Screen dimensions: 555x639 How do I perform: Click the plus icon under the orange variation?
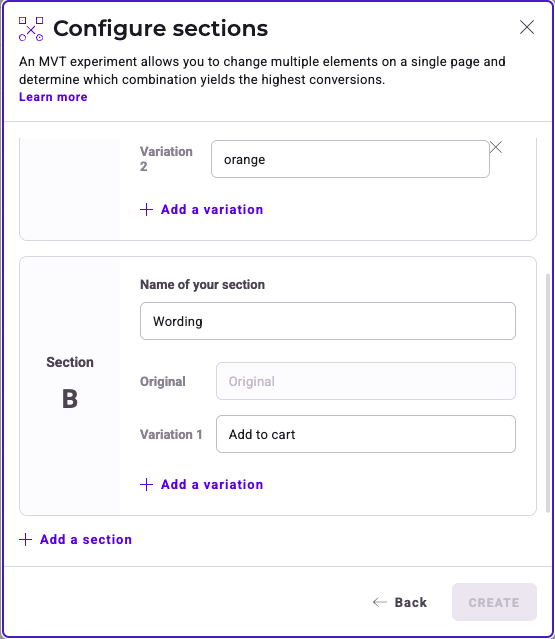[x=146, y=209]
